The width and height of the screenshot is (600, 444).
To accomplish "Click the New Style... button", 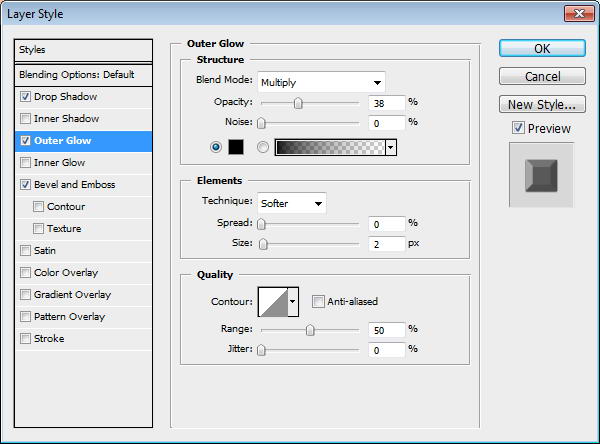I will [542, 104].
